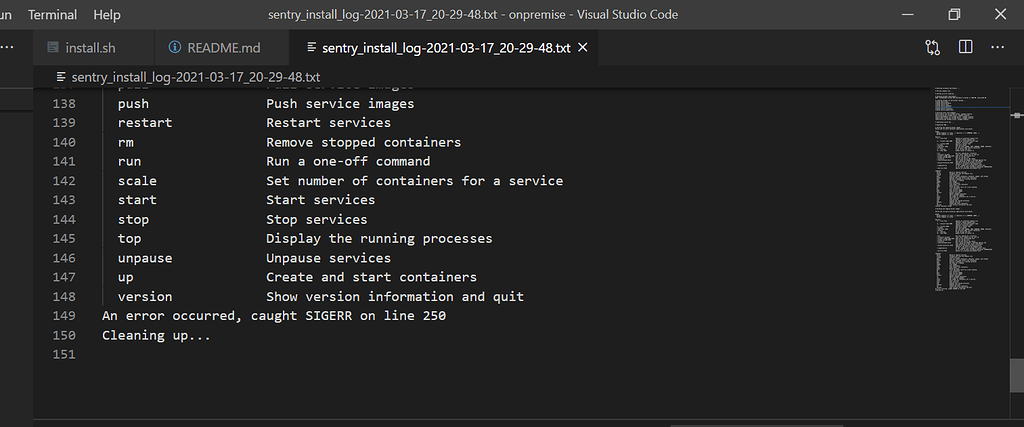Click the Open Changes compare icon
The width and height of the screenshot is (1024, 427).
(x=933, y=47)
